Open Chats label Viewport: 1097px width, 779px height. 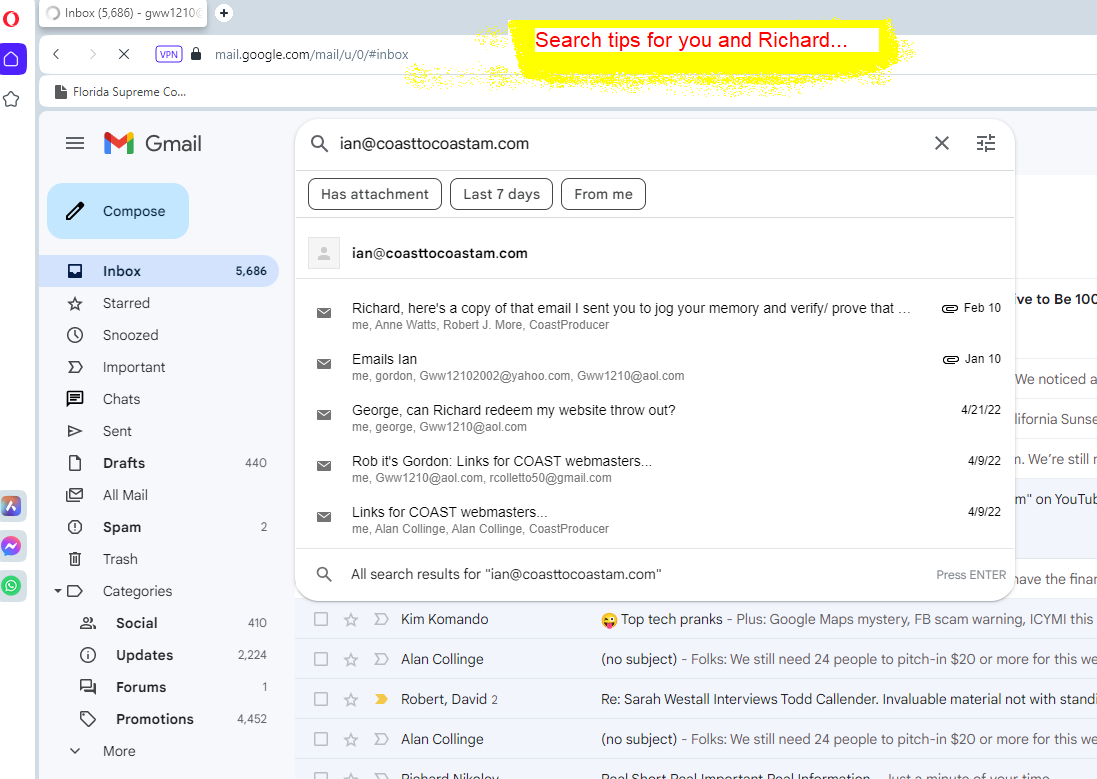pyautogui.click(x=159, y=399)
